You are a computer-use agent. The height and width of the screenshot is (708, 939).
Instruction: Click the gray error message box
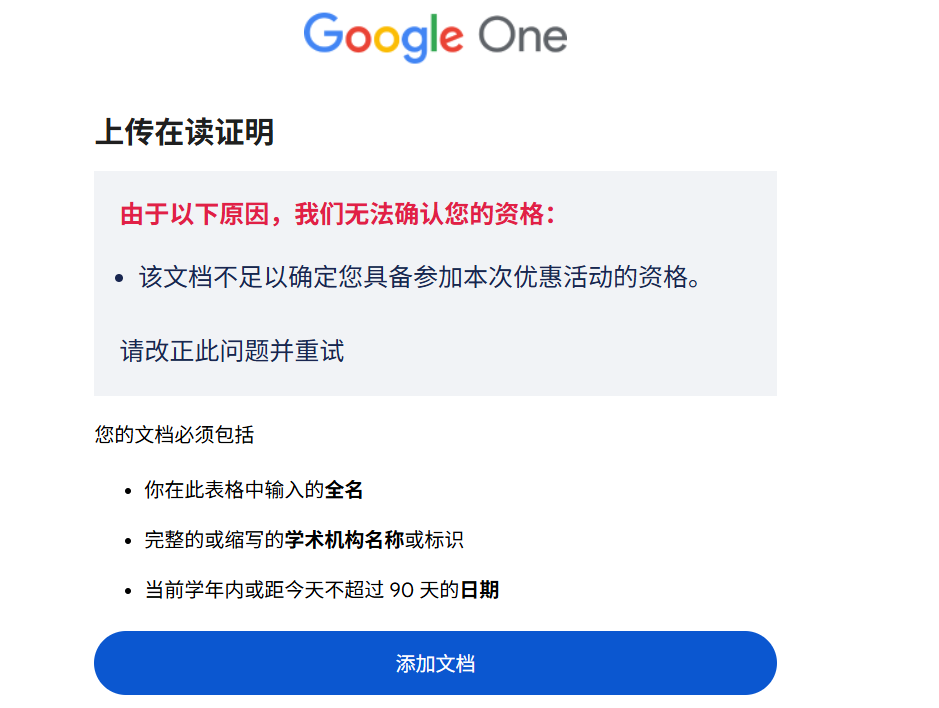pyautogui.click(x=435, y=283)
